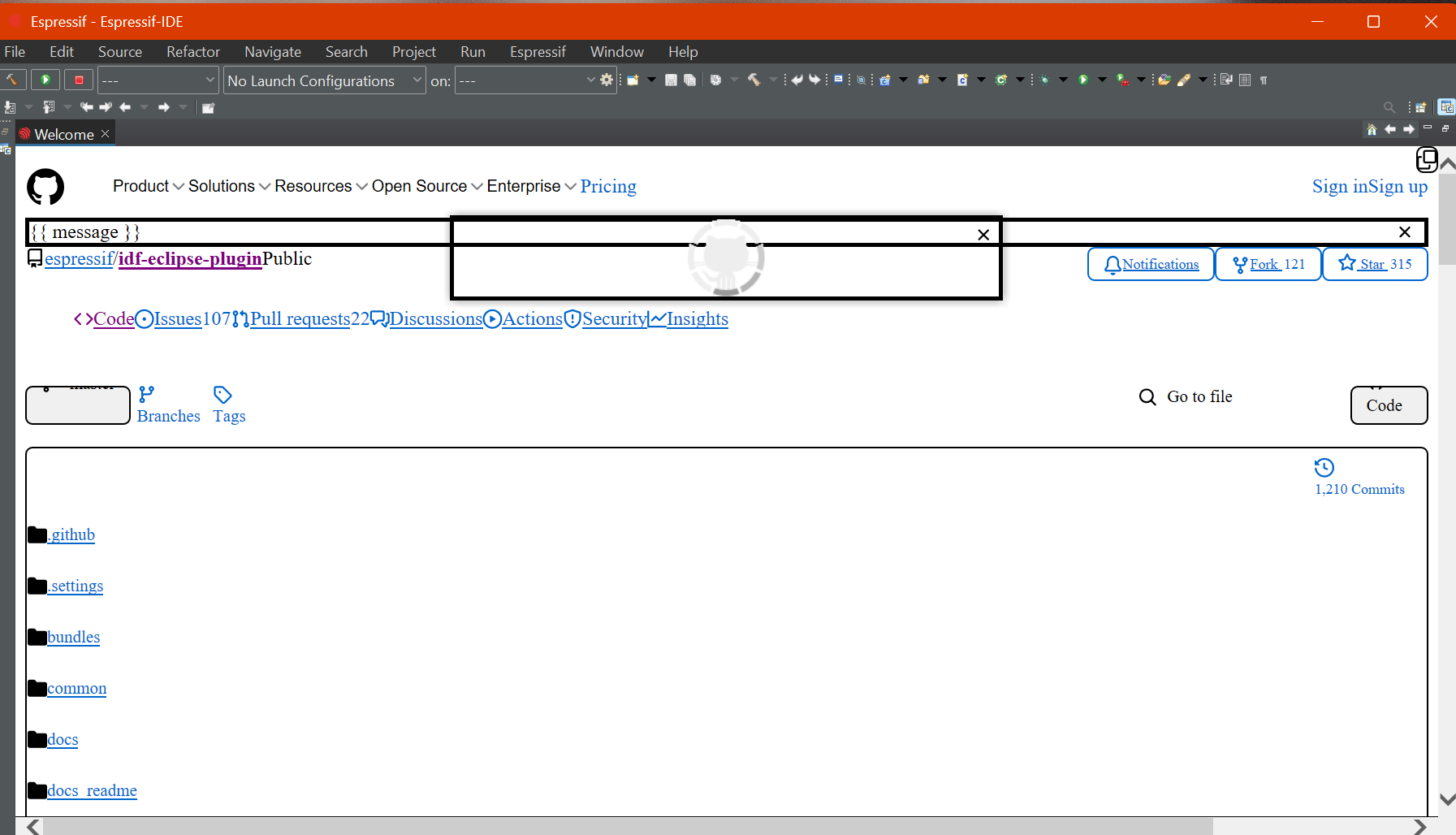Click the New C++ Class icon

click(x=1001, y=80)
